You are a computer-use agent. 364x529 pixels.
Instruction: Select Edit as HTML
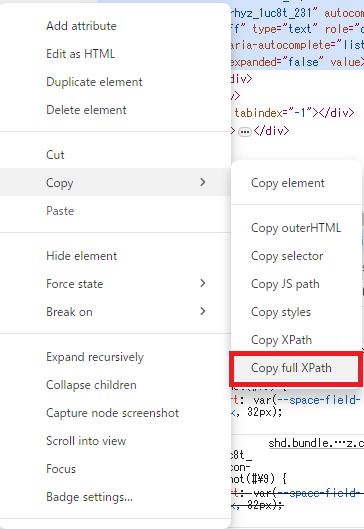[81, 54]
